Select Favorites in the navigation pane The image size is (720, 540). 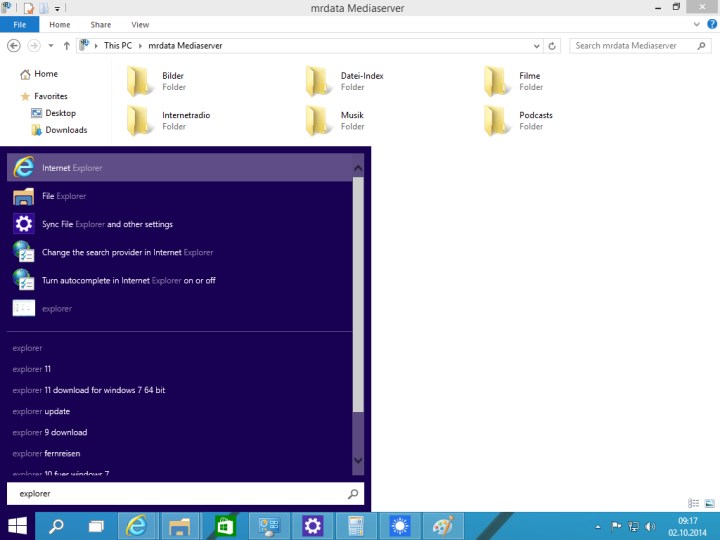(44, 96)
